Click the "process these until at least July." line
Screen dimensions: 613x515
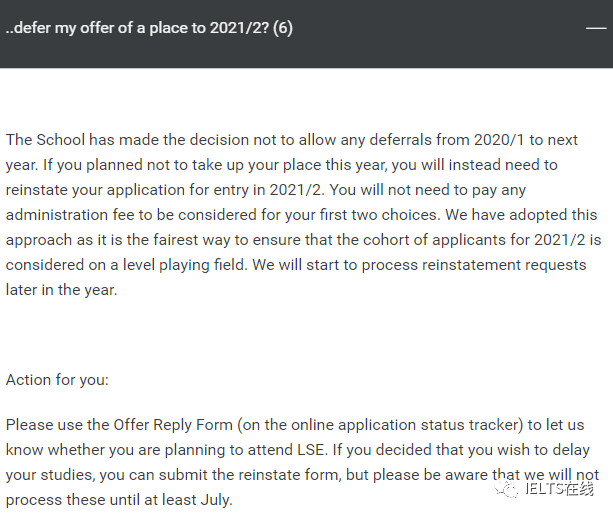(x=119, y=500)
